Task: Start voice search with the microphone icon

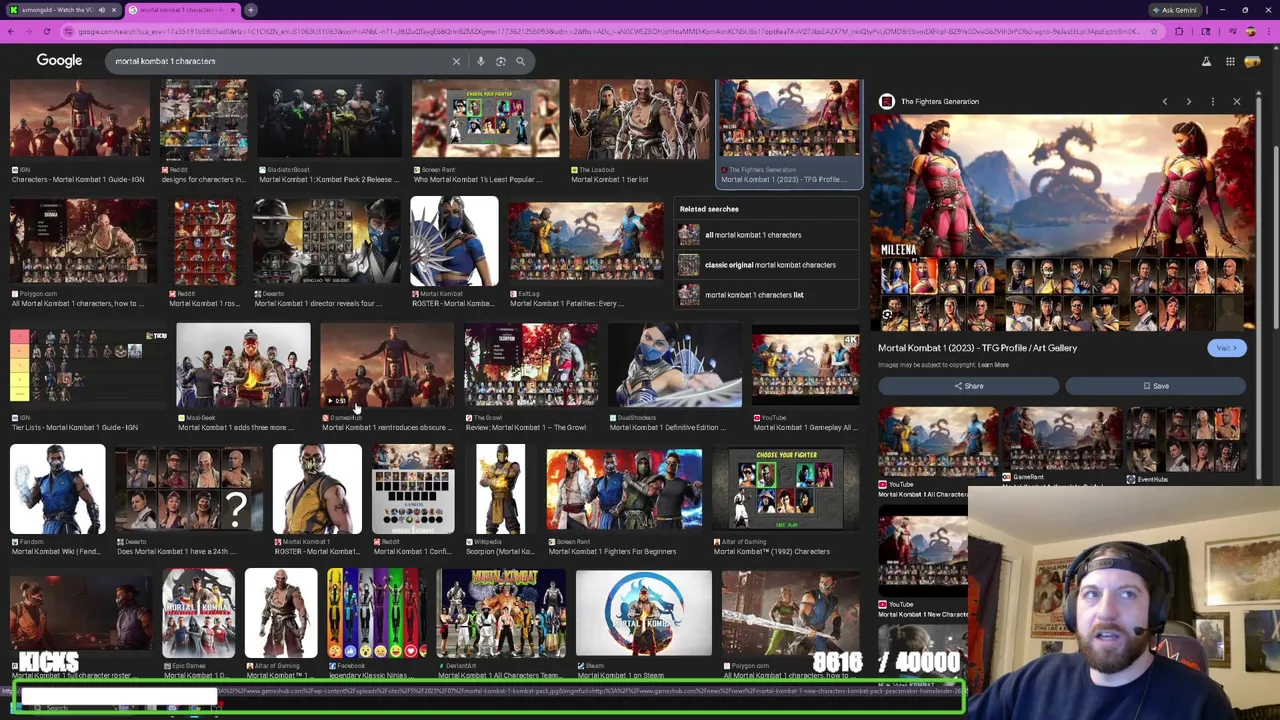Action: point(480,61)
